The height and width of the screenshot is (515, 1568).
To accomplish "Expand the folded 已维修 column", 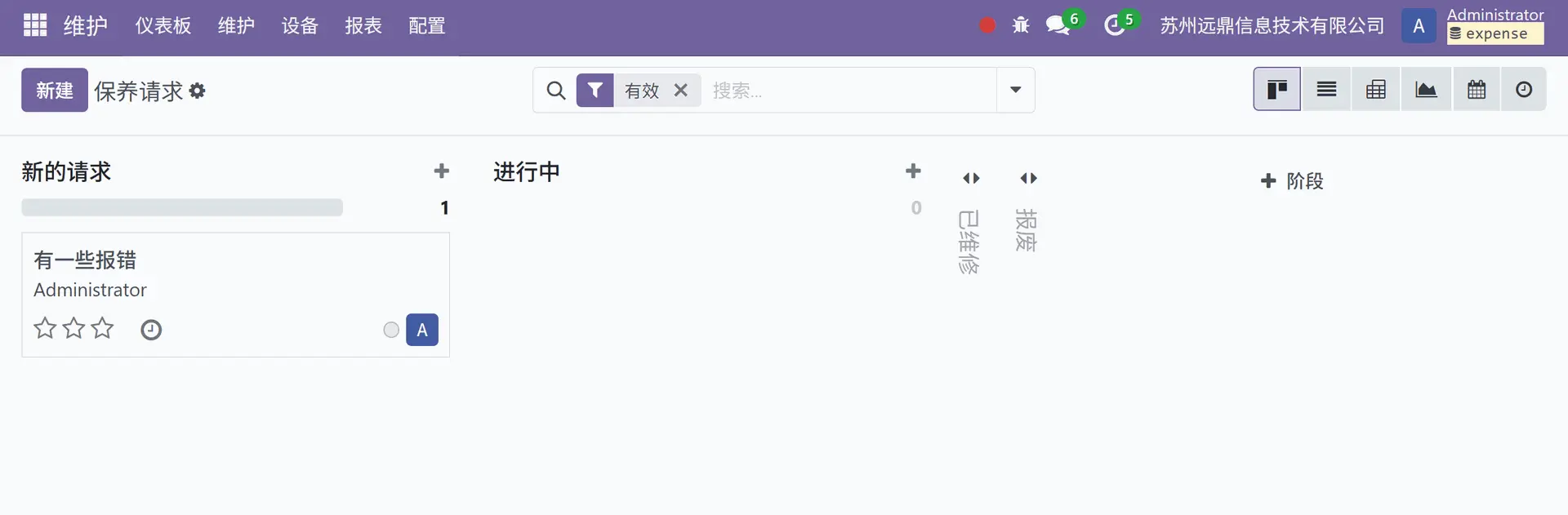I will pos(971,178).
